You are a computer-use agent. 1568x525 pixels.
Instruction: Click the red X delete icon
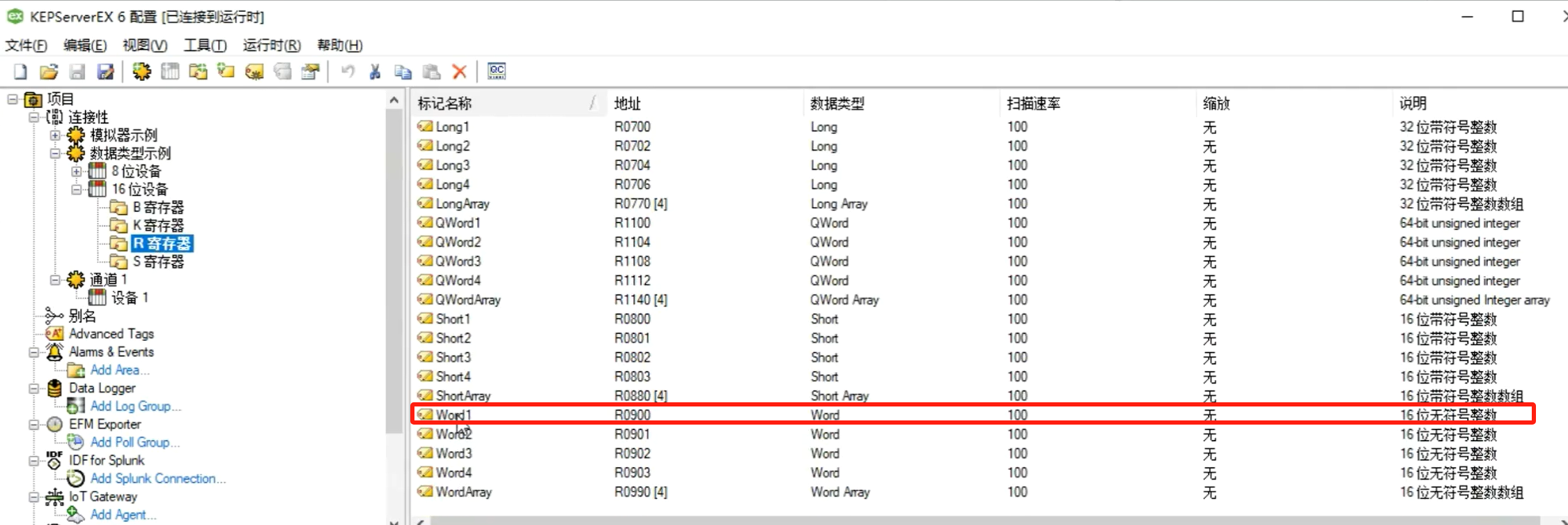pyautogui.click(x=459, y=71)
